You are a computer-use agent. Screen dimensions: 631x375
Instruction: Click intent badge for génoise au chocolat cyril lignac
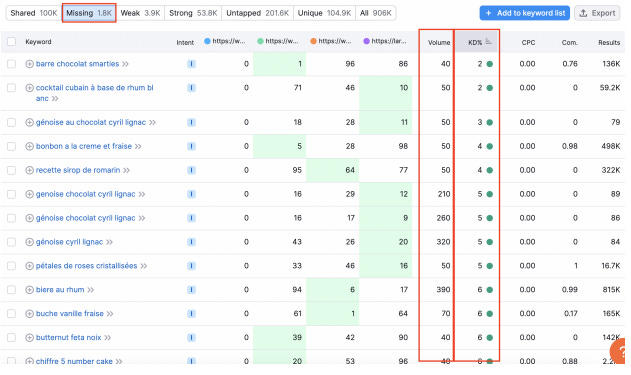[x=192, y=122]
